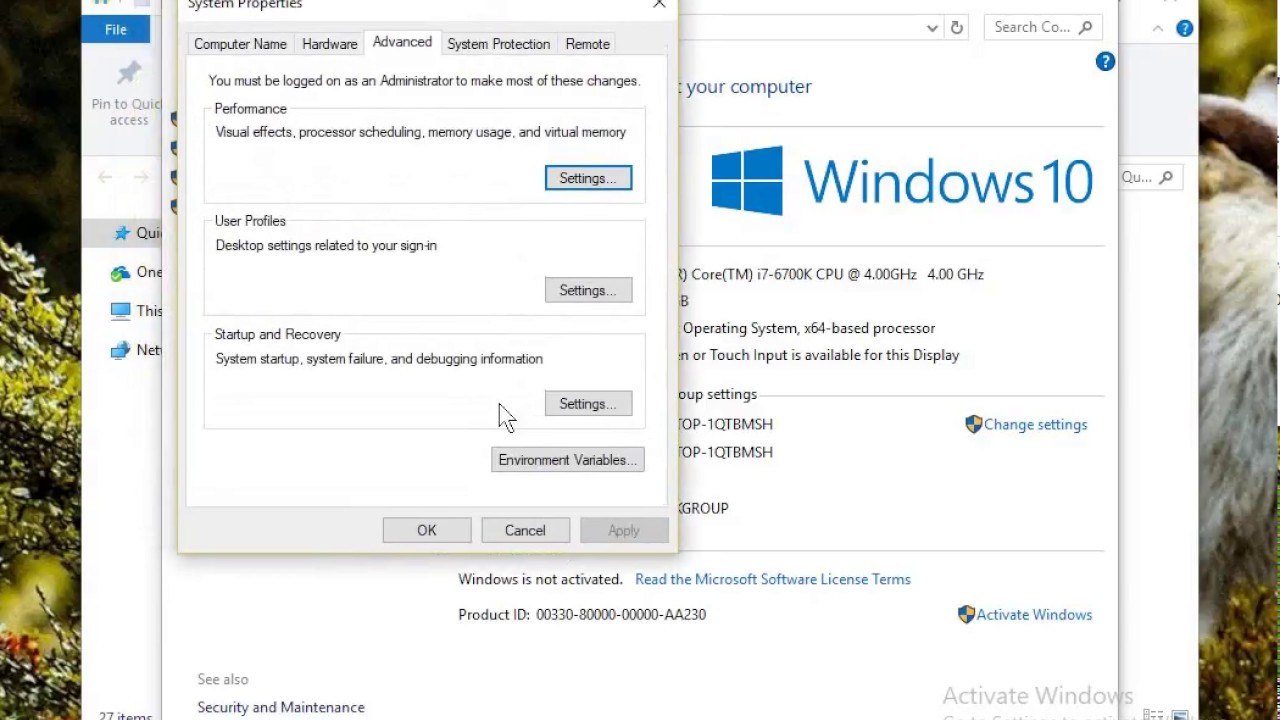Click the Product ID text
The height and width of the screenshot is (720, 1280).
pyautogui.click(x=582, y=614)
